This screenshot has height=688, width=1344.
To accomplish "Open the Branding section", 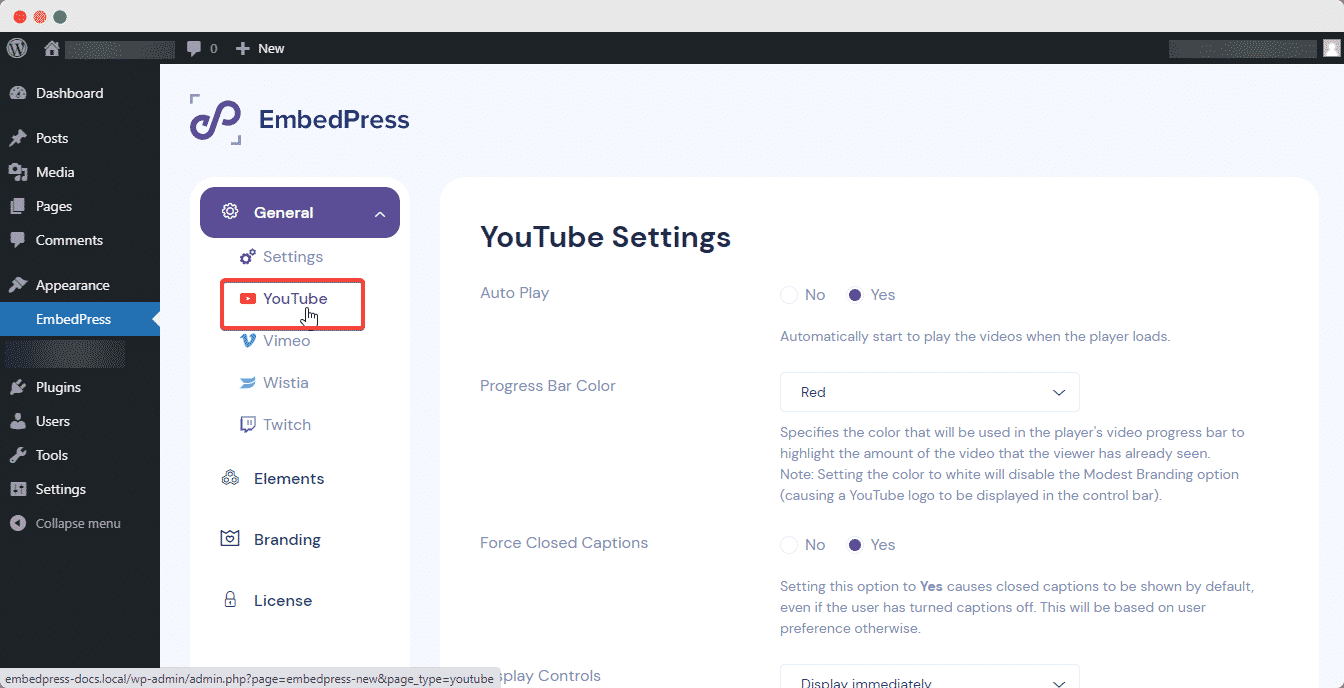I will (287, 539).
